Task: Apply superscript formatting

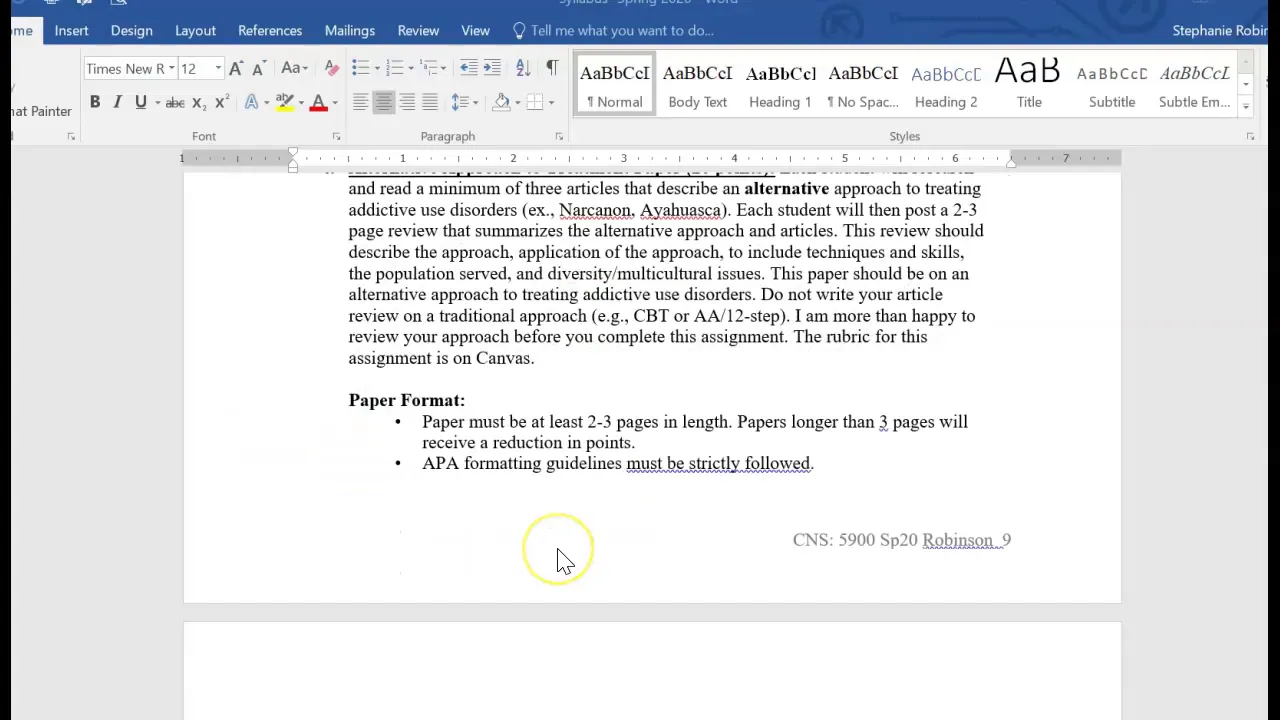Action: pos(221,102)
